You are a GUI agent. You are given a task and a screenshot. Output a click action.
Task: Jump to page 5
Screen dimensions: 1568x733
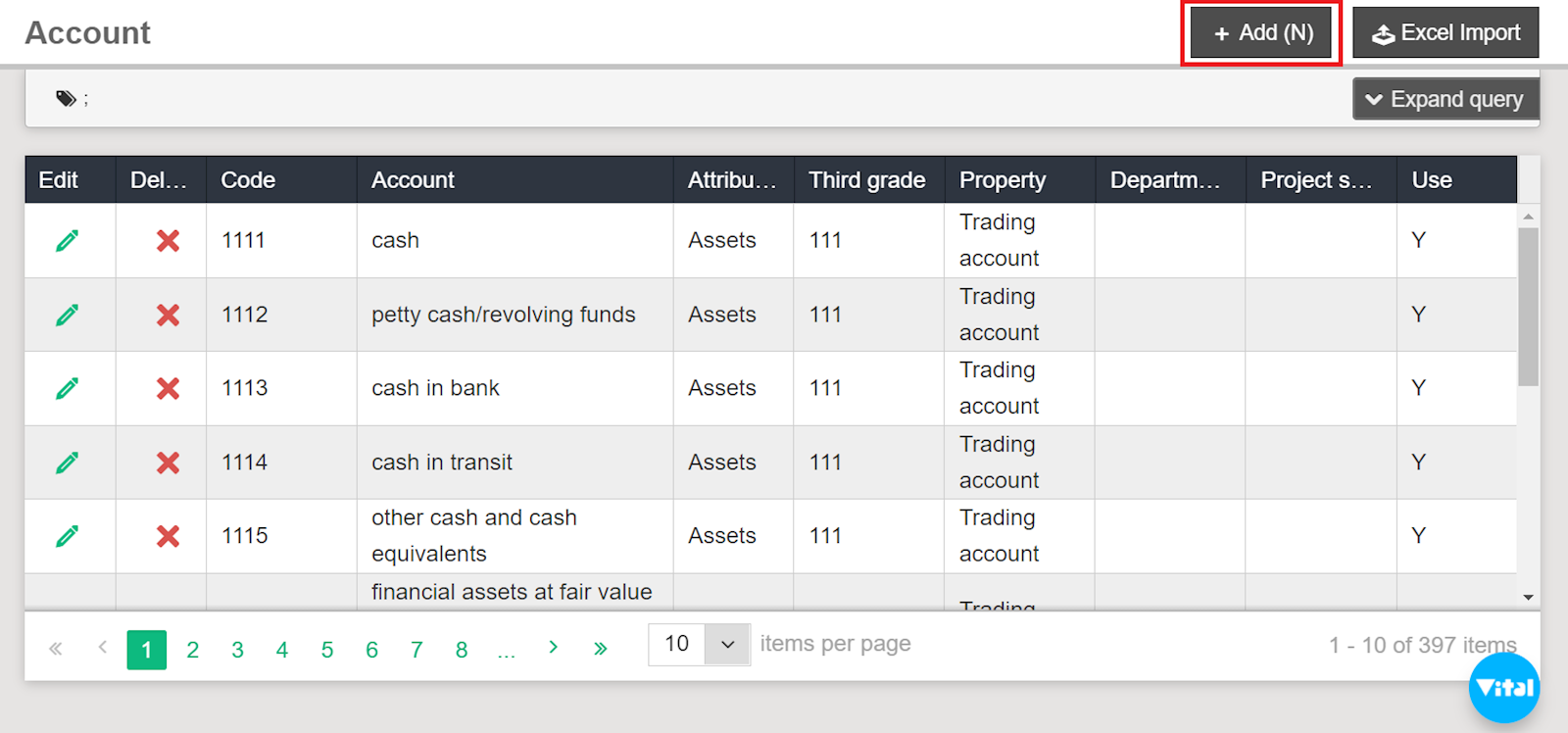(x=327, y=650)
